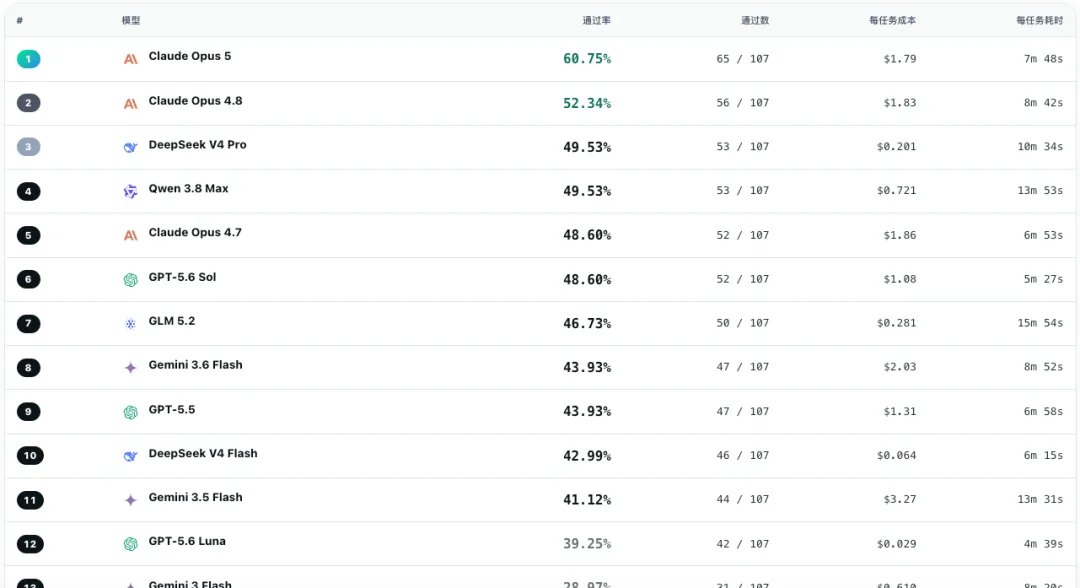Viewport: 1080px width, 588px height.
Task: Click the rank 3 bronze badge
Action: (x=28, y=147)
